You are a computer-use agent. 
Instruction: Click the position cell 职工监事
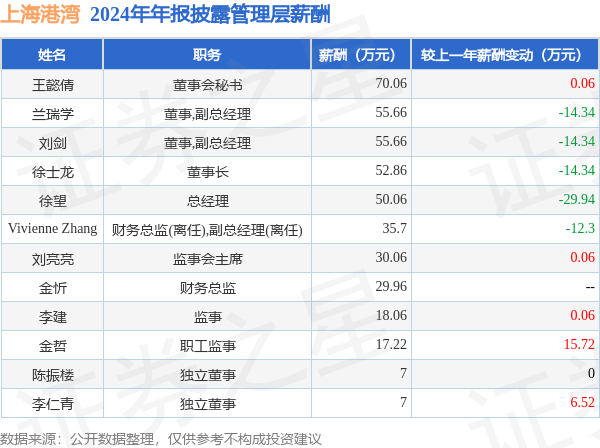tap(207, 346)
